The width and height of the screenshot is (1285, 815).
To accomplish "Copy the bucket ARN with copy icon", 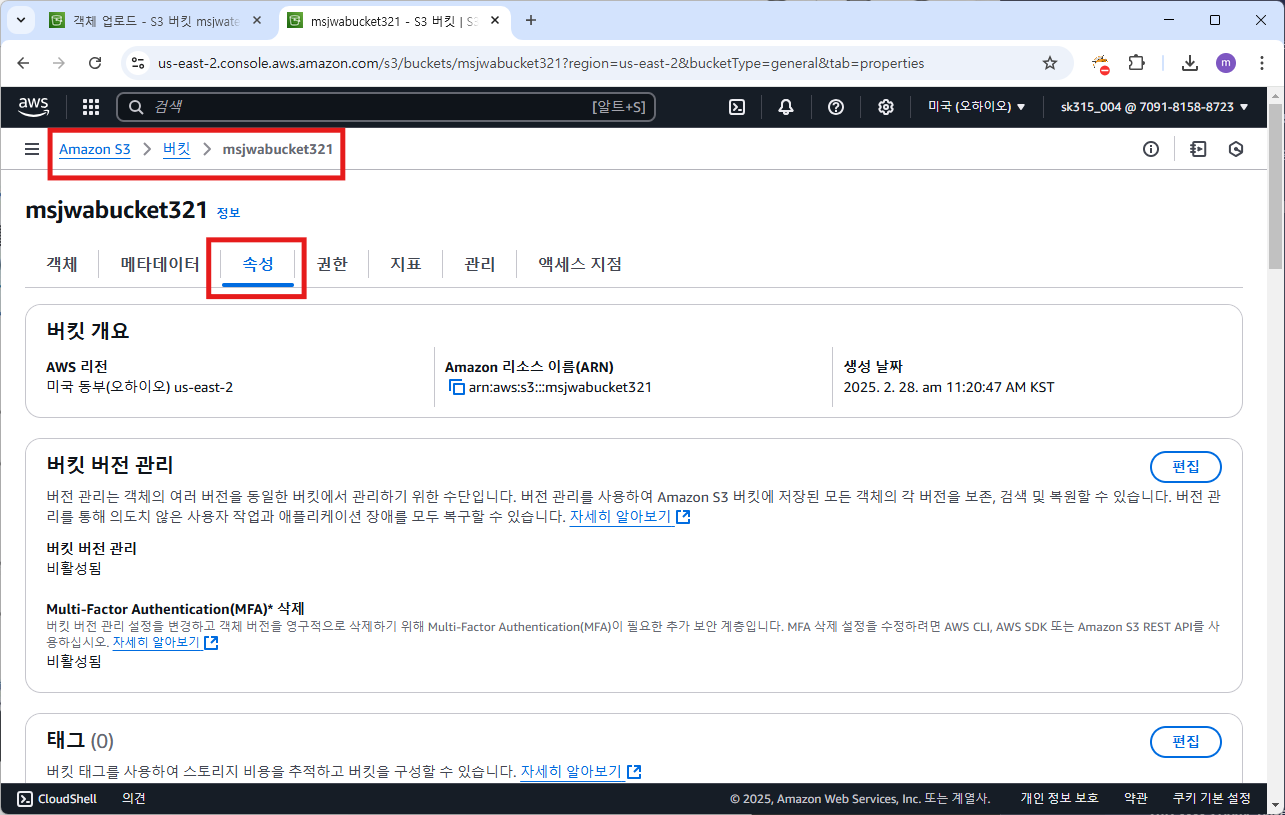I will (x=457, y=387).
